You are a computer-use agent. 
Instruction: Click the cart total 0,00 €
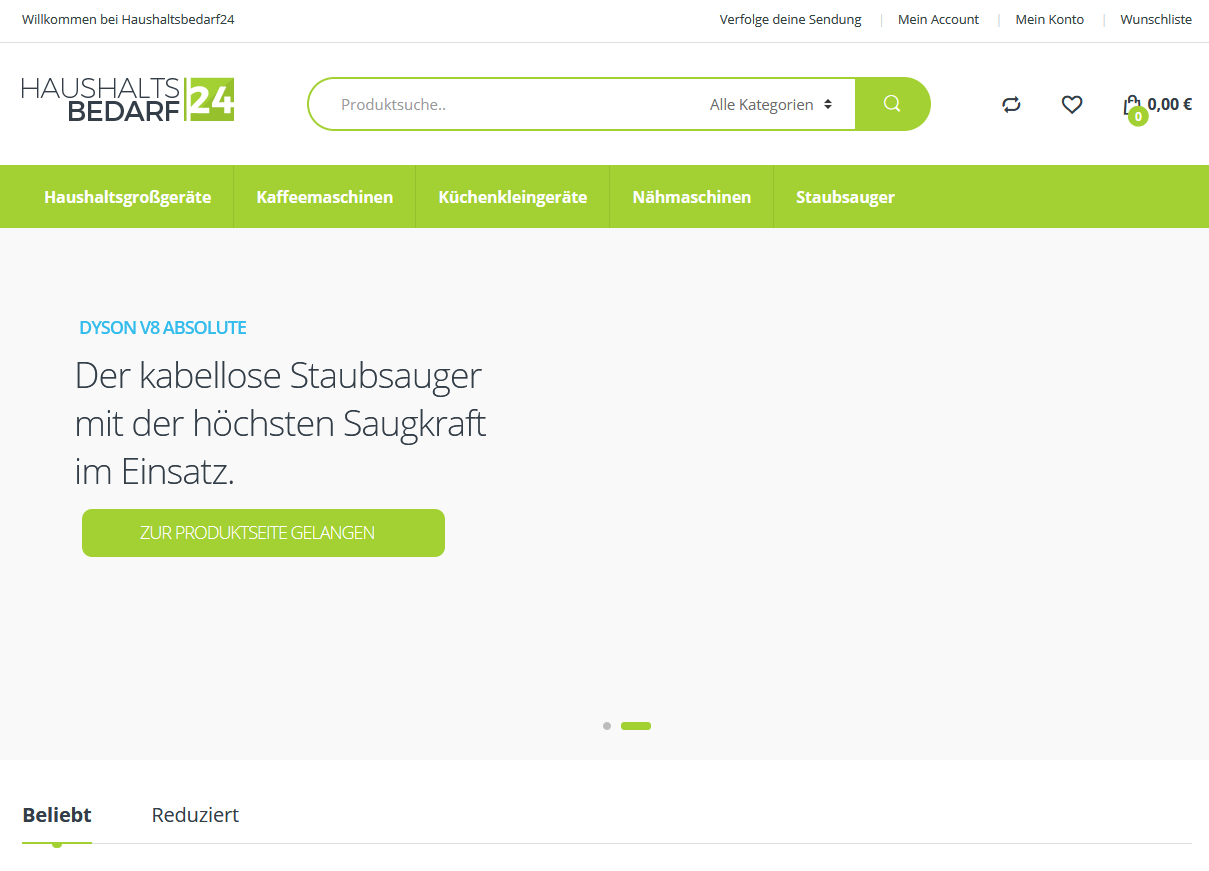[x=1169, y=104]
